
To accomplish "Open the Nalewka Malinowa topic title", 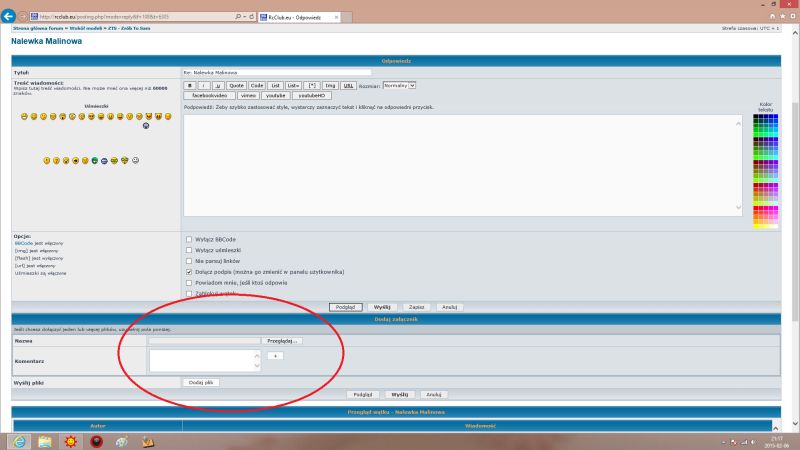I will [46, 41].
